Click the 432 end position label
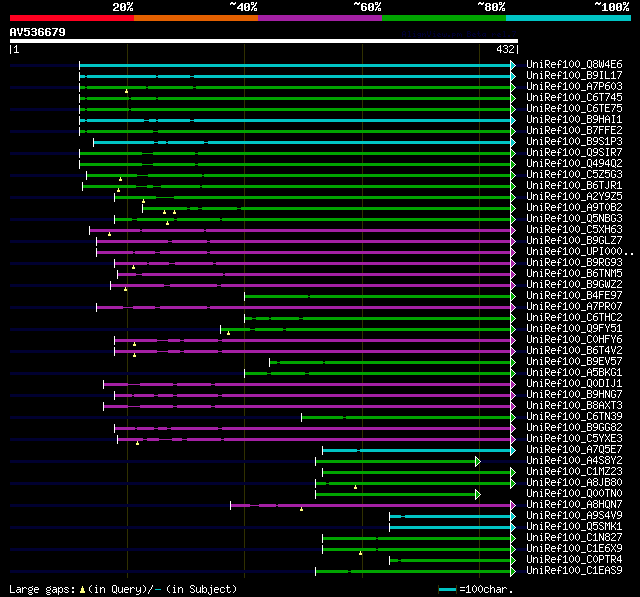The height and width of the screenshot is (597, 640). click(505, 49)
